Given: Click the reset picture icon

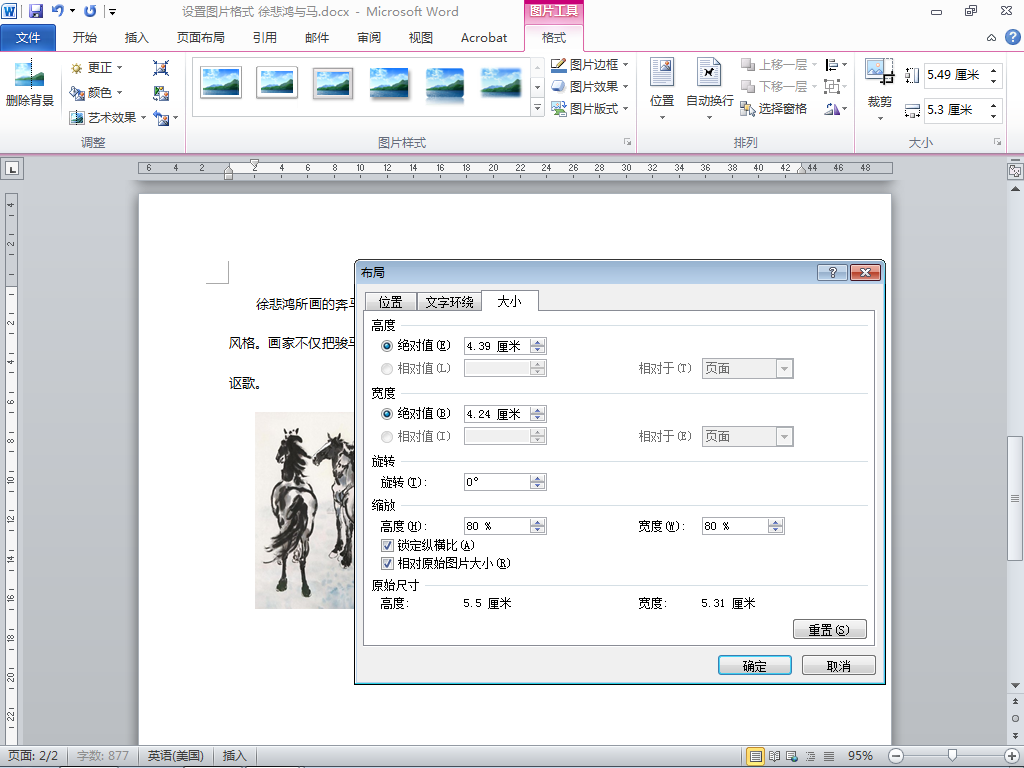Looking at the screenshot, I should [161, 118].
